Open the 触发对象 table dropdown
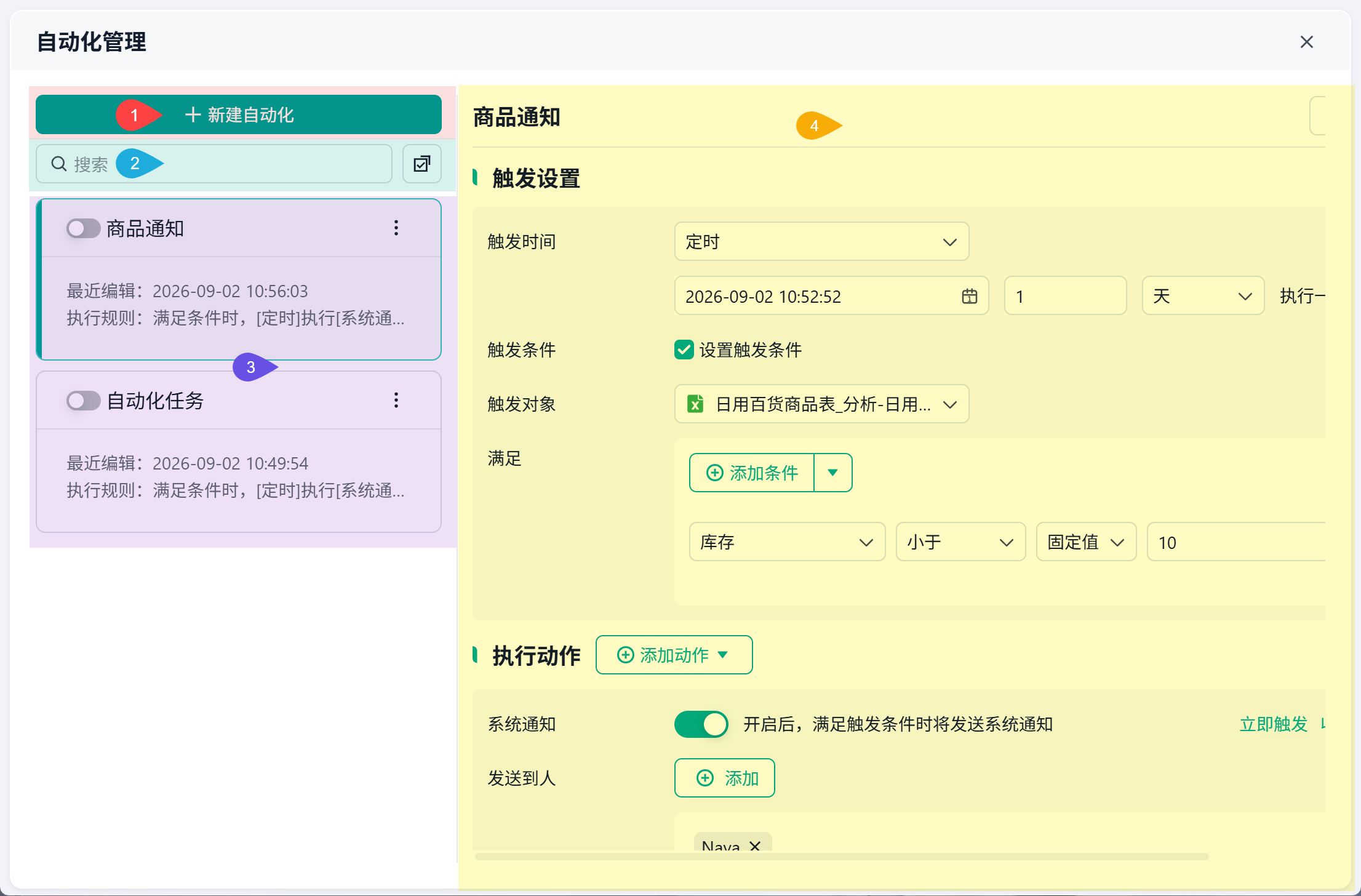Screen dimensions: 1361x896 (x=821, y=404)
